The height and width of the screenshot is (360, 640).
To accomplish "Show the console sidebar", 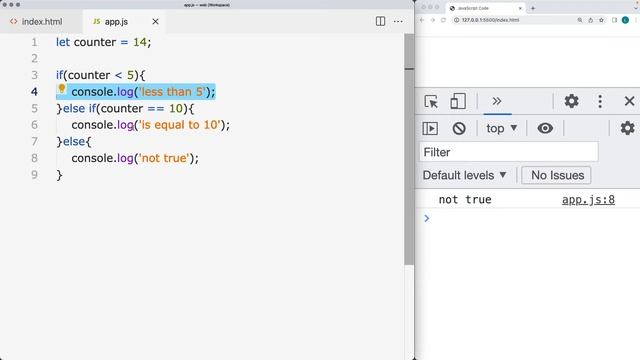I will (430, 129).
